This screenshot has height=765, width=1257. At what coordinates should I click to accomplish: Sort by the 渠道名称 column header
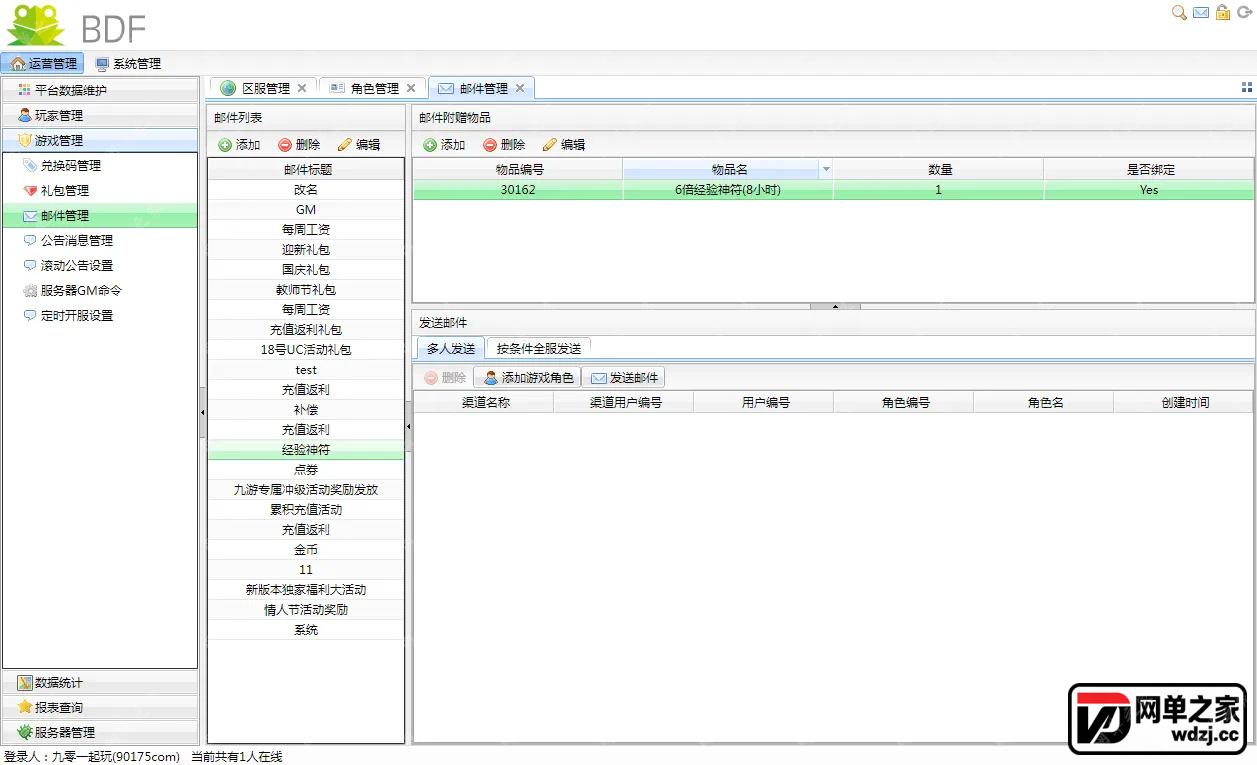[x=484, y=402]
